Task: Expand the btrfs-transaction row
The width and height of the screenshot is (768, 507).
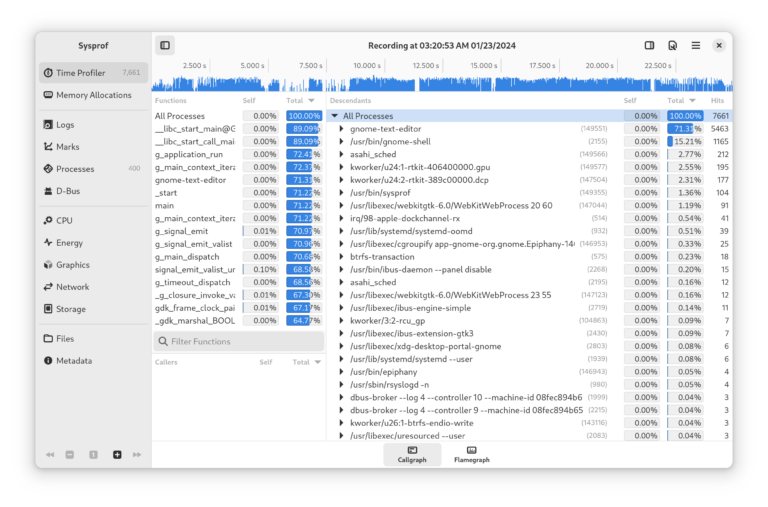Action: point(341,257)
